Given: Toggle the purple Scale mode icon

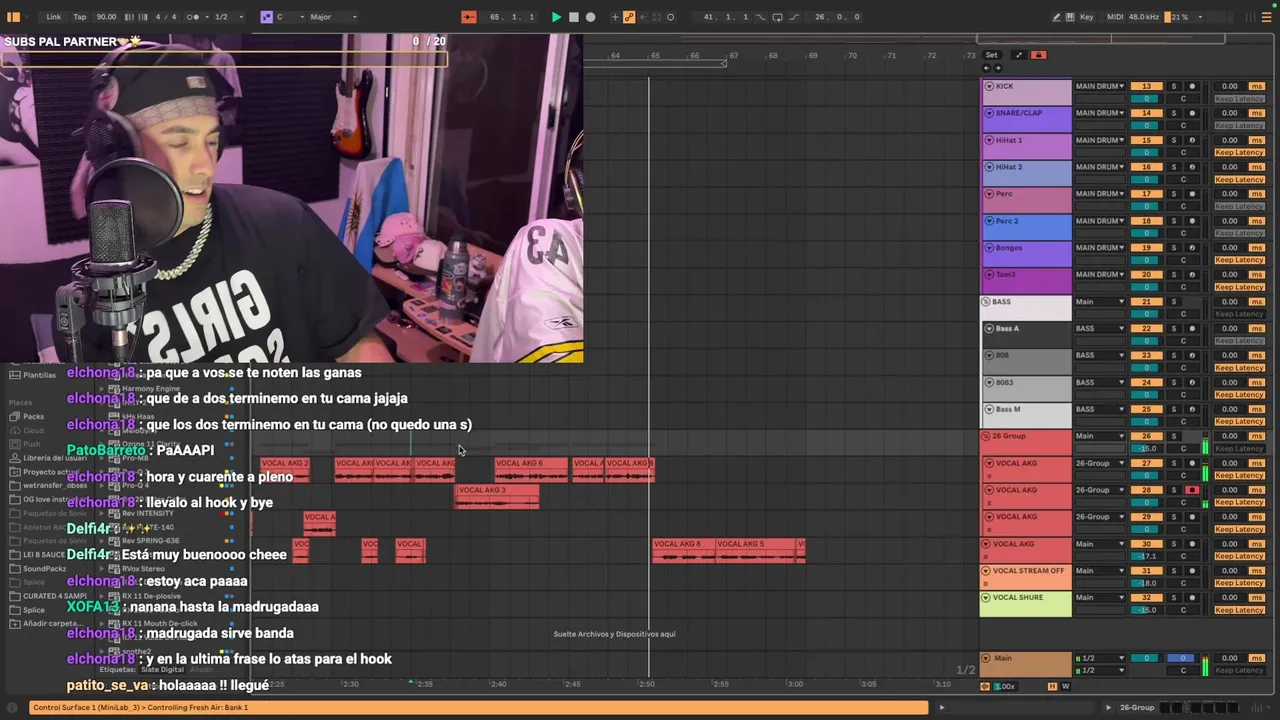Looking at the screenshot, I should [266, 17].
